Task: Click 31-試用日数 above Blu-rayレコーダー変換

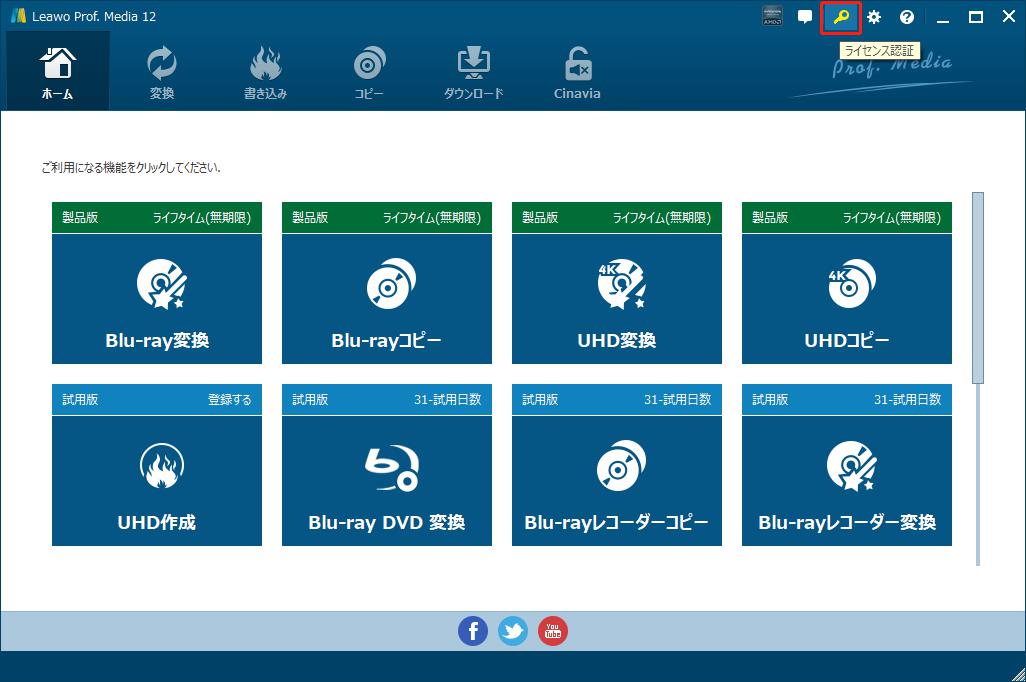Action: [908, 399]
